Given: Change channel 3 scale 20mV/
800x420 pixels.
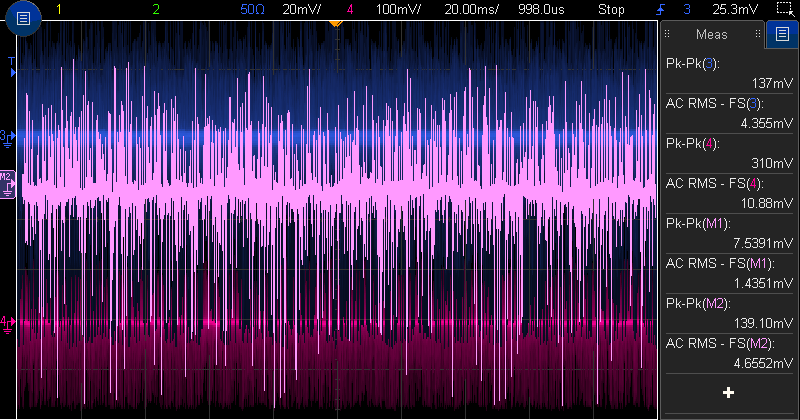Looking at the screenshot, I should [302, 9].
